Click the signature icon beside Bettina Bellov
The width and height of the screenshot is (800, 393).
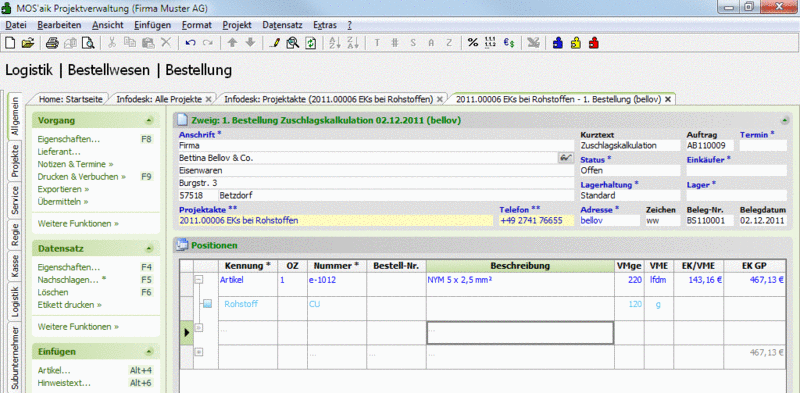point(565,158)
